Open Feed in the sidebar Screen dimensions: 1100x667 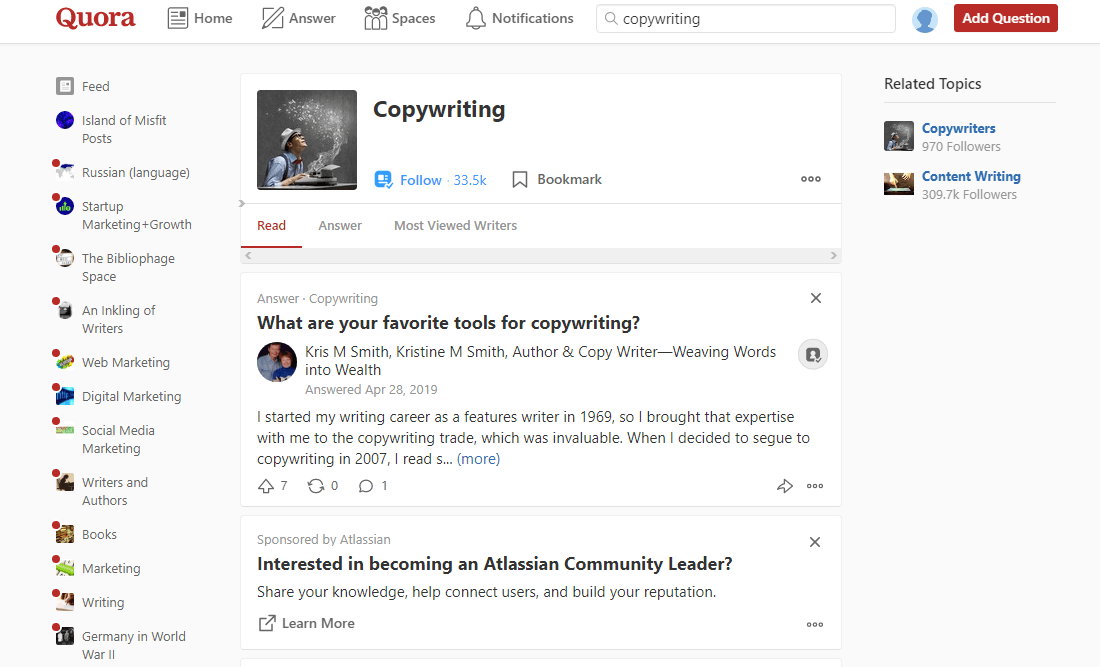(95, 86)
